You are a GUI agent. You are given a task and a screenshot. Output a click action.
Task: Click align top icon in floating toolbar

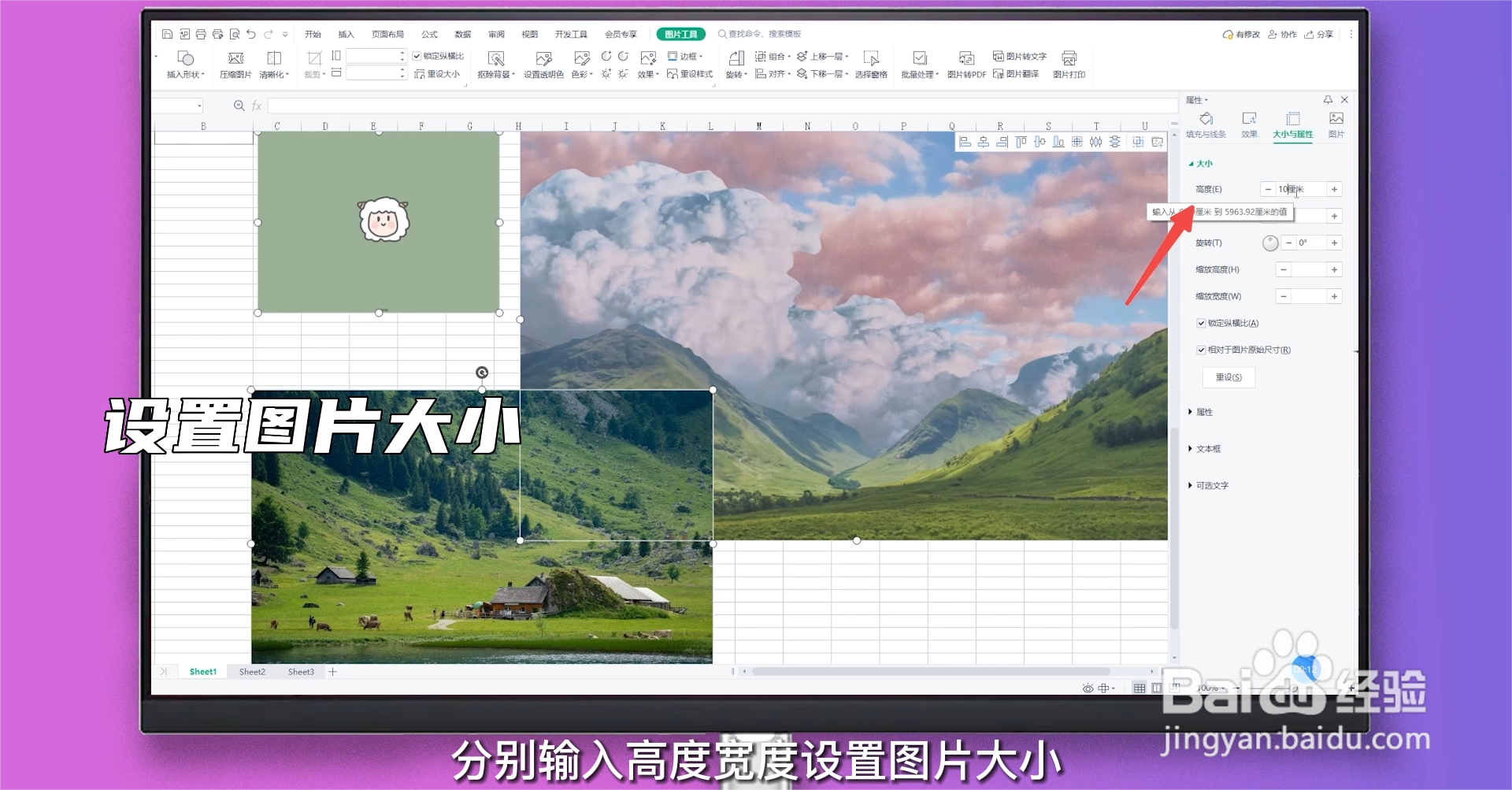[1021, 142]
